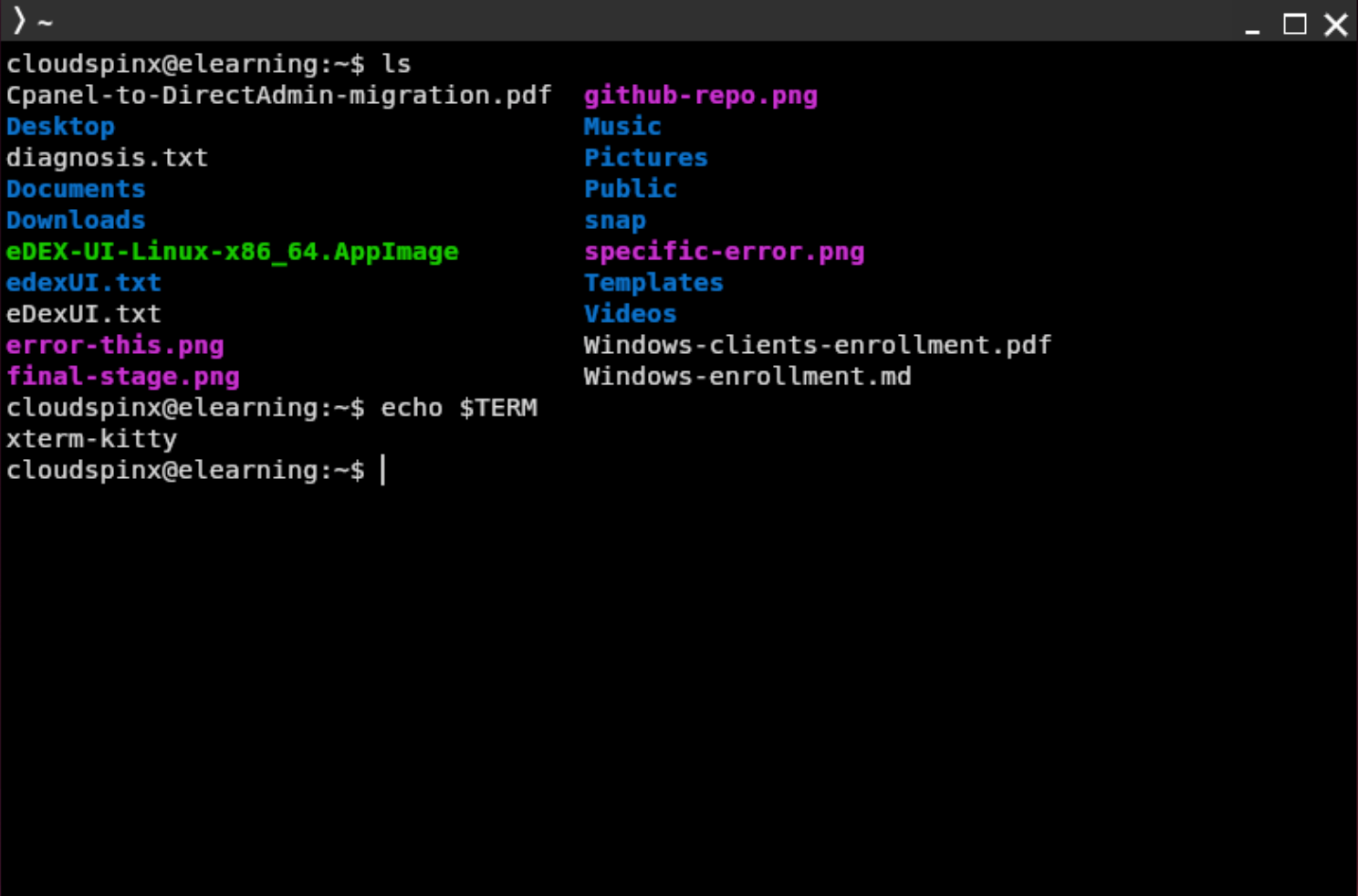Open the Windows-clients-enrollment.pdf entry
The image size is (1358, 896).
[x=817, y=345]
